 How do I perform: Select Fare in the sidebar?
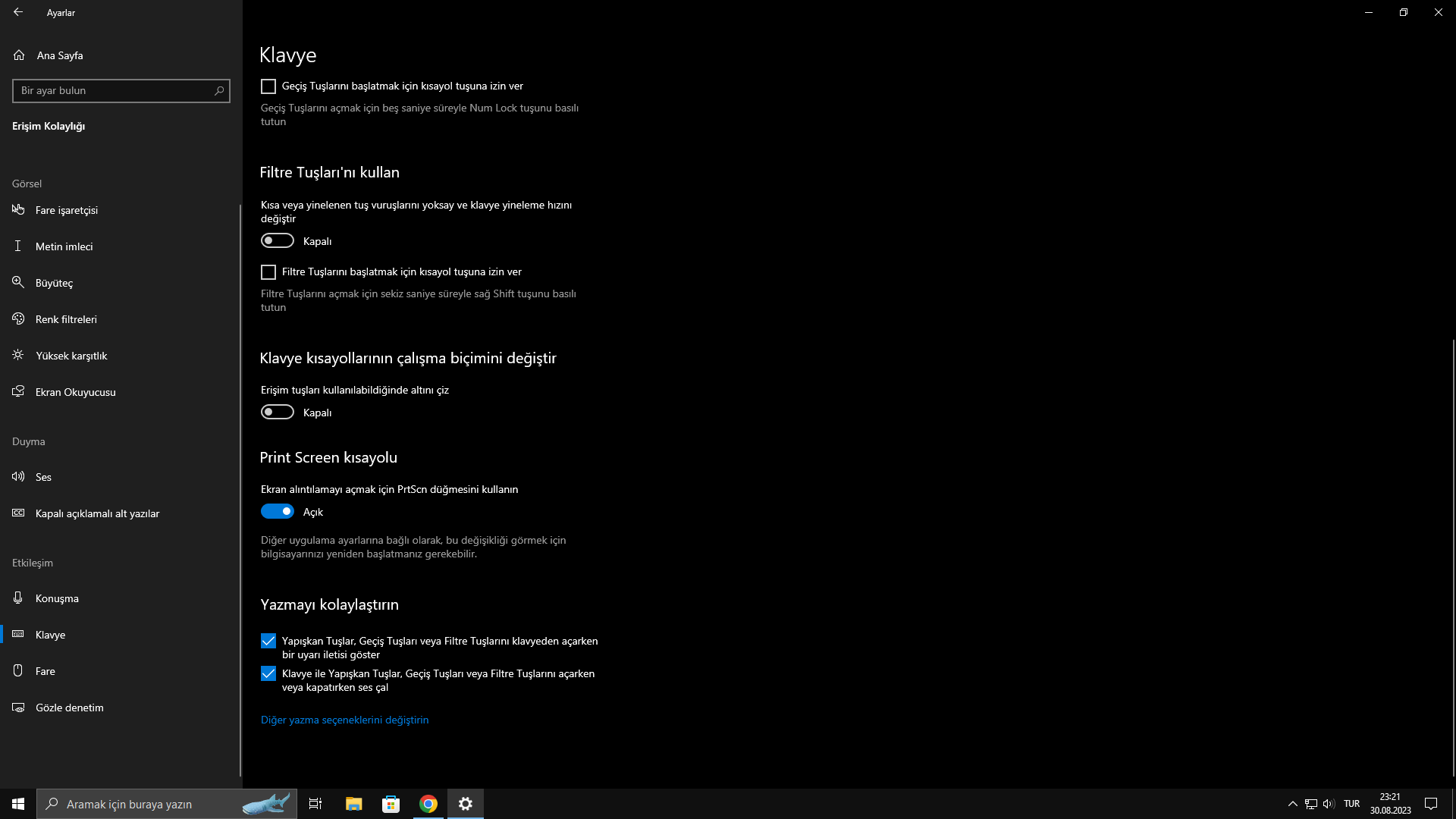(45, 671)
